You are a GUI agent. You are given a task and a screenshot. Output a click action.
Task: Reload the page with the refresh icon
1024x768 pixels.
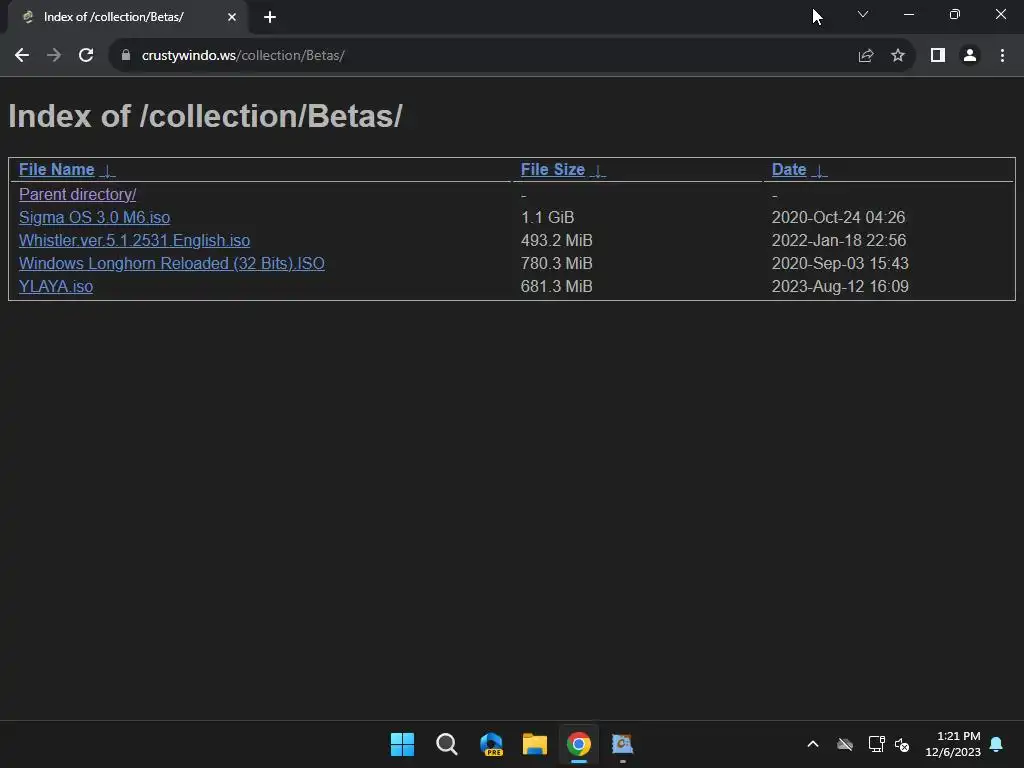[86, 56]
